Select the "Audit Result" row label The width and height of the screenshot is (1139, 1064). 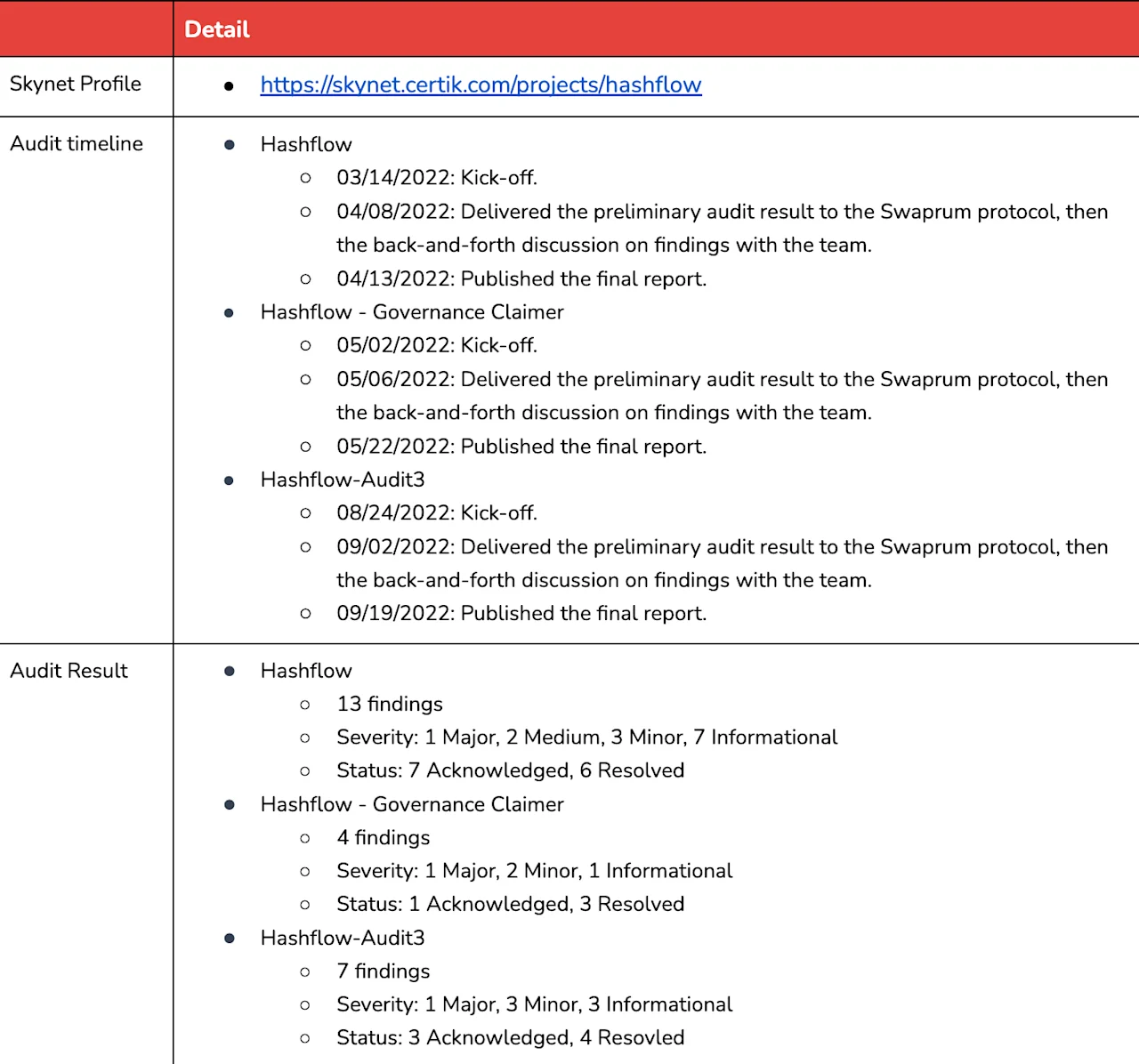click(x=69, y=671)
